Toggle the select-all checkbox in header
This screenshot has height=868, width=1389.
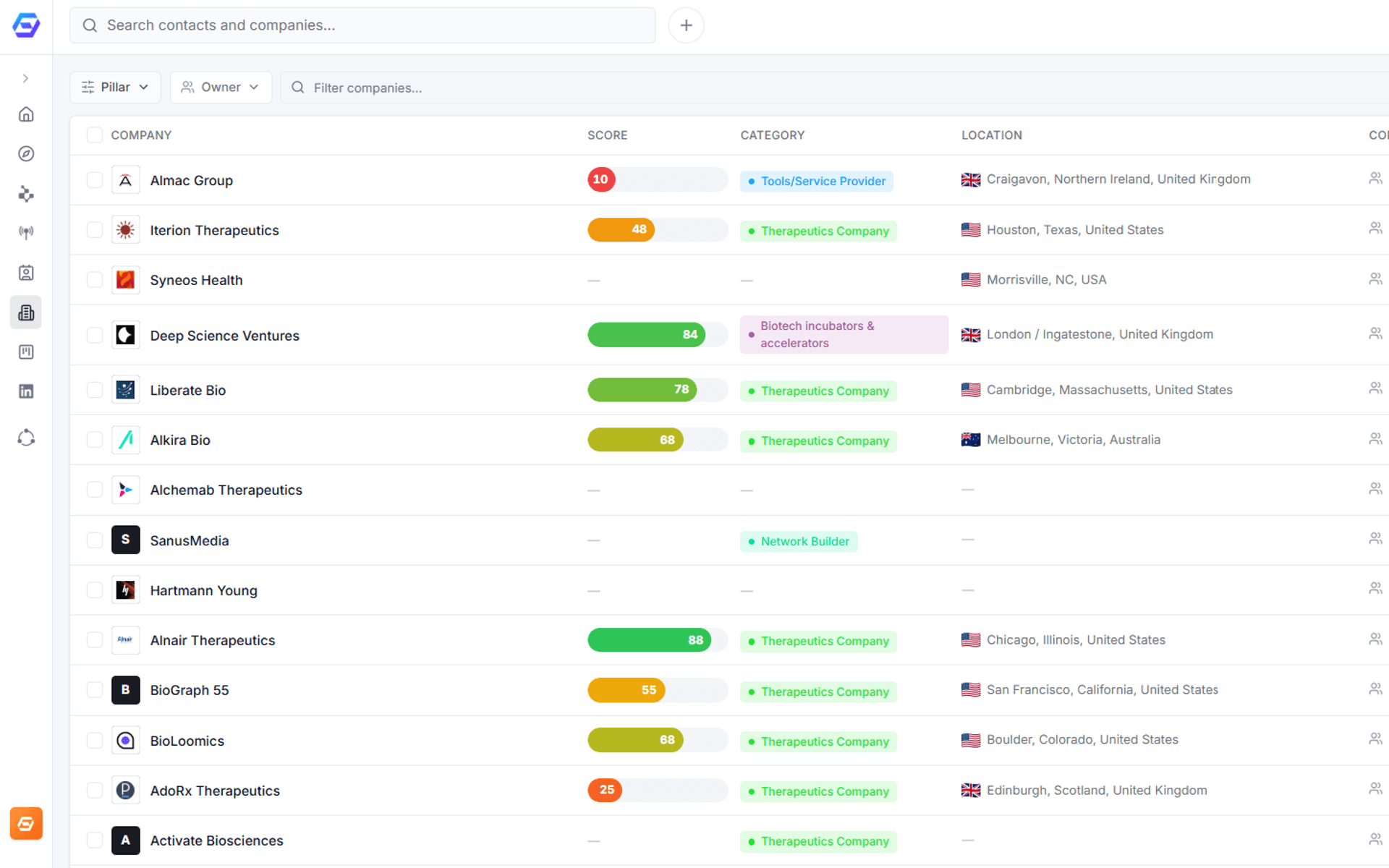[x=95, y=135]
